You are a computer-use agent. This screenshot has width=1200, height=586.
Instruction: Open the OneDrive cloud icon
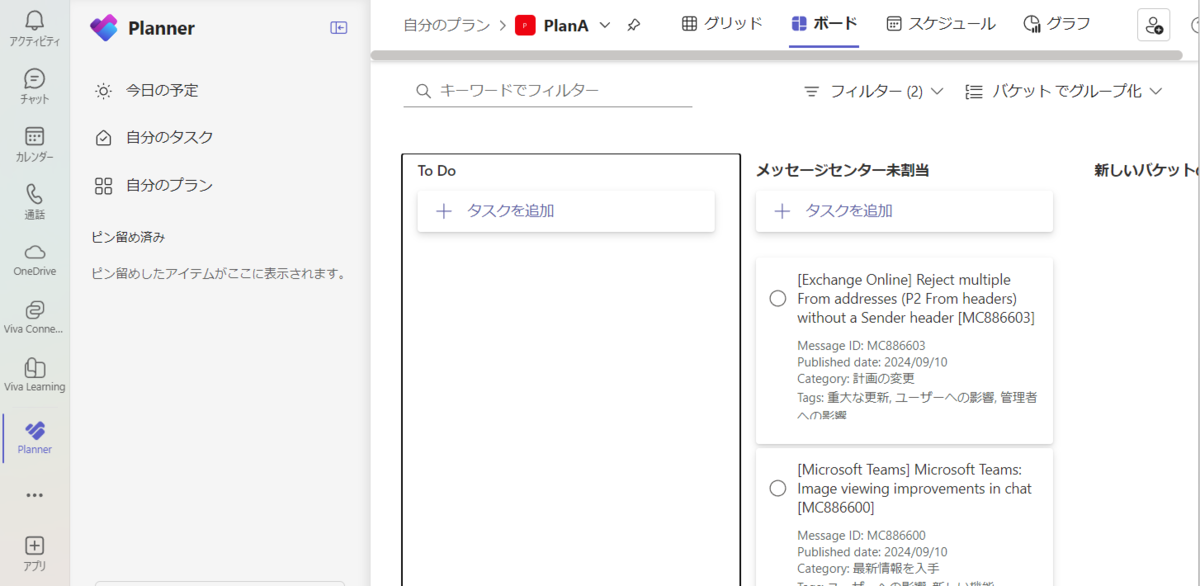point(35,251)
